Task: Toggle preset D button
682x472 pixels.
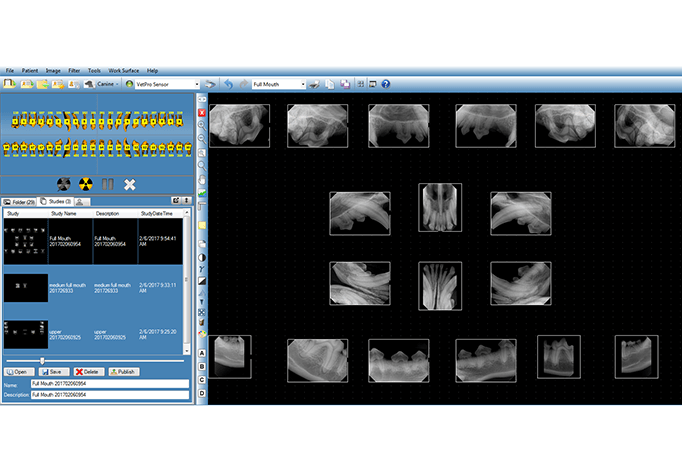Action: [202, 393]
